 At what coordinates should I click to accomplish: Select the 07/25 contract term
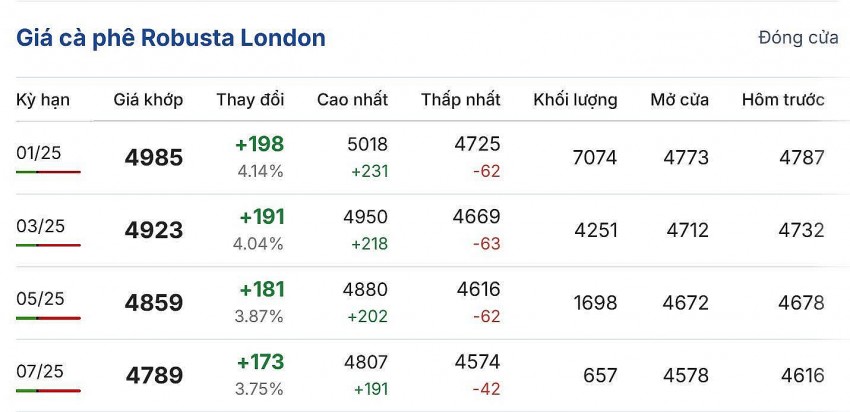pos(40,371)
